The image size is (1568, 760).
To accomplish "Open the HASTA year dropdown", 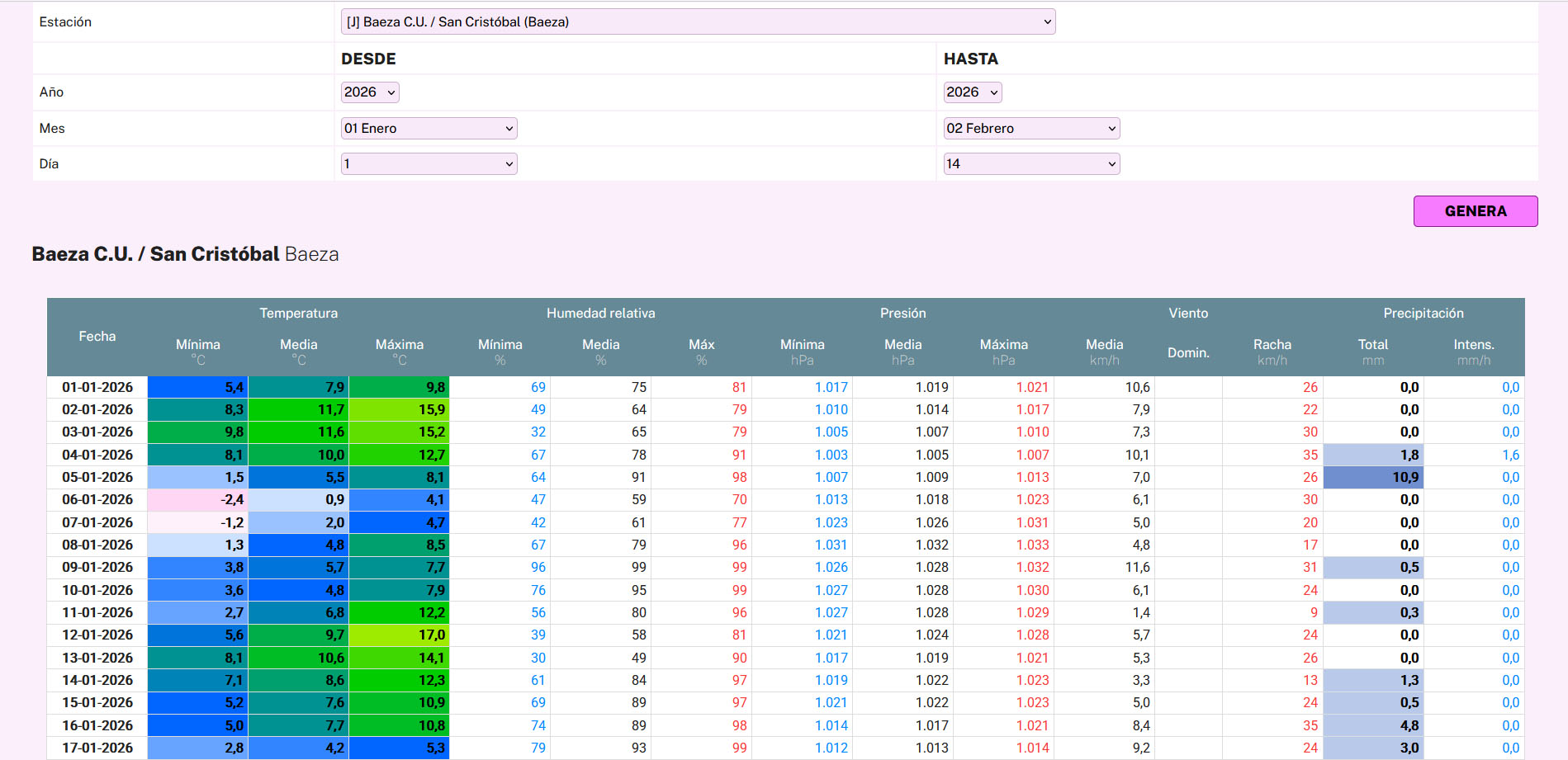I will pos(972,92).
